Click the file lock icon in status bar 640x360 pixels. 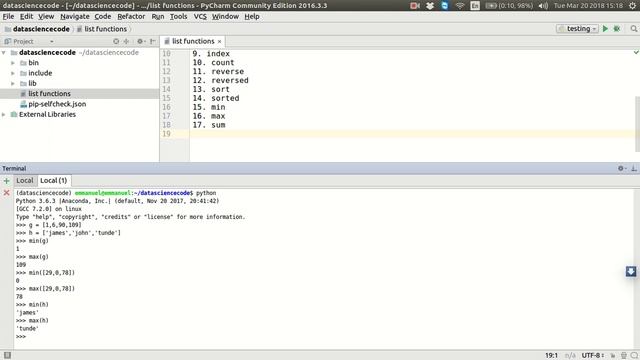tap(613, 356)
